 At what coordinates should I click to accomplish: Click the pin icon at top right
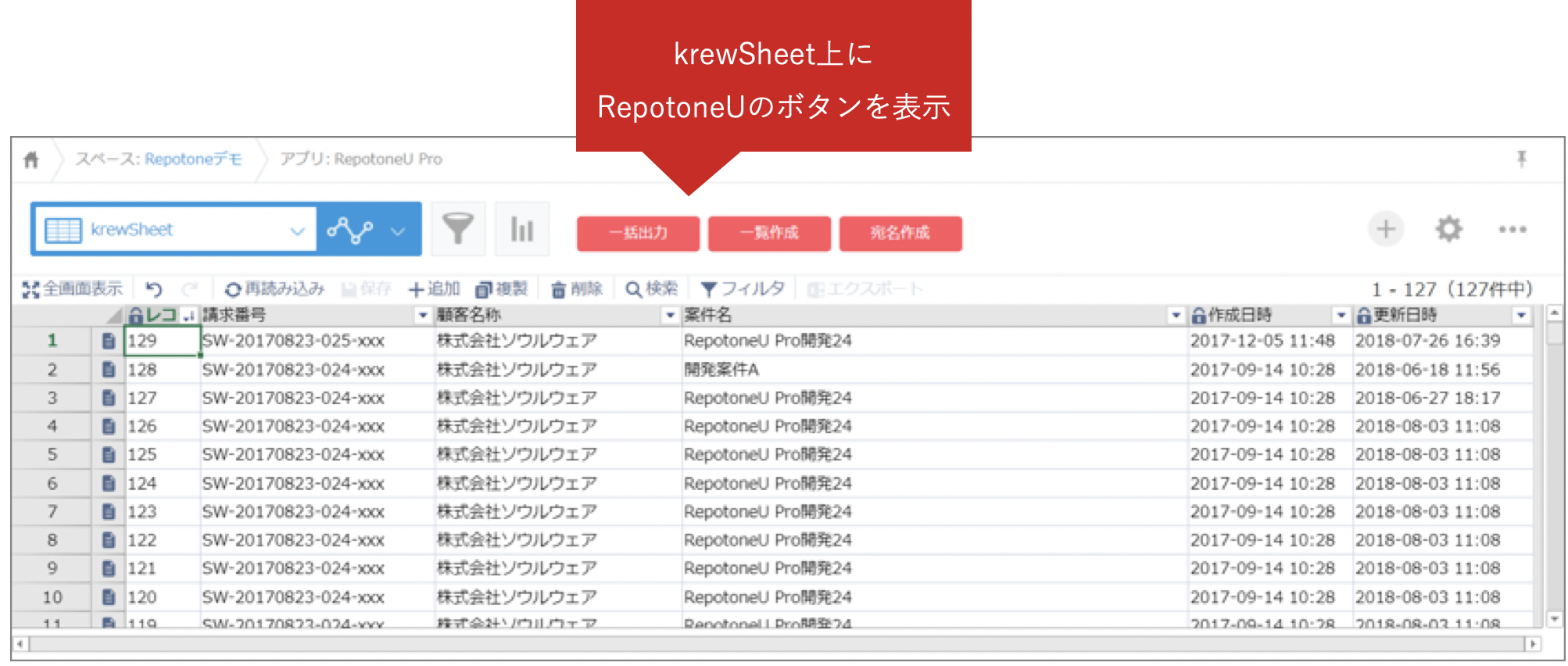click(x=1521, y=159)
